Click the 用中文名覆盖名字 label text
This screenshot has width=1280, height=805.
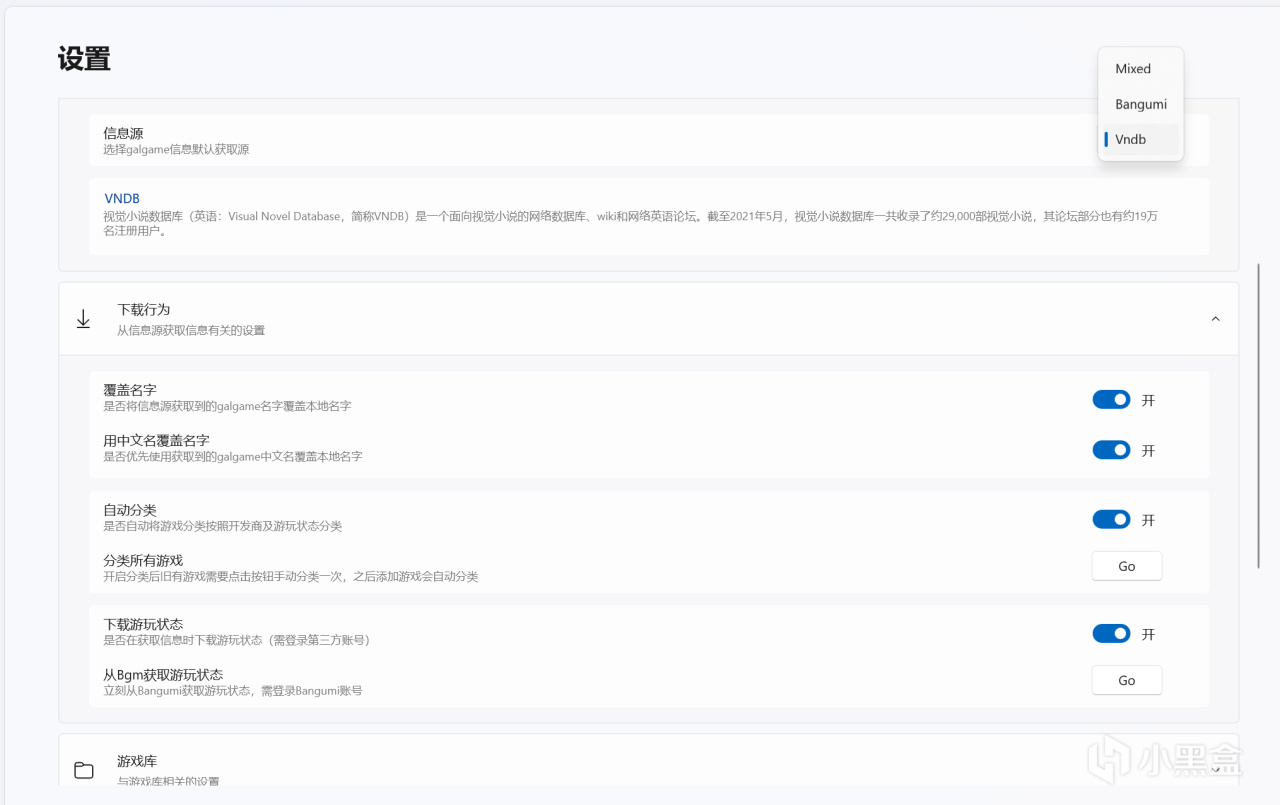click(156, 440)
